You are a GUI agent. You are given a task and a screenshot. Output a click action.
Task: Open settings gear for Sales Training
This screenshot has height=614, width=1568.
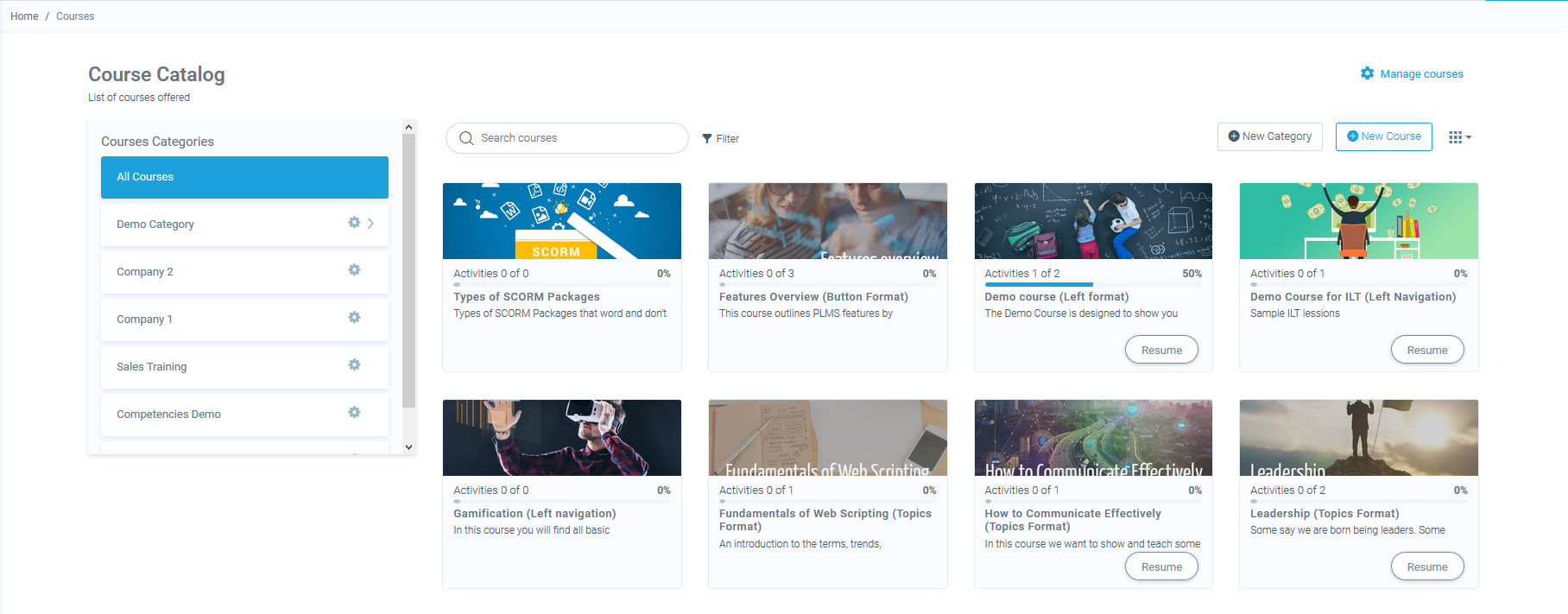click(354, 365)
